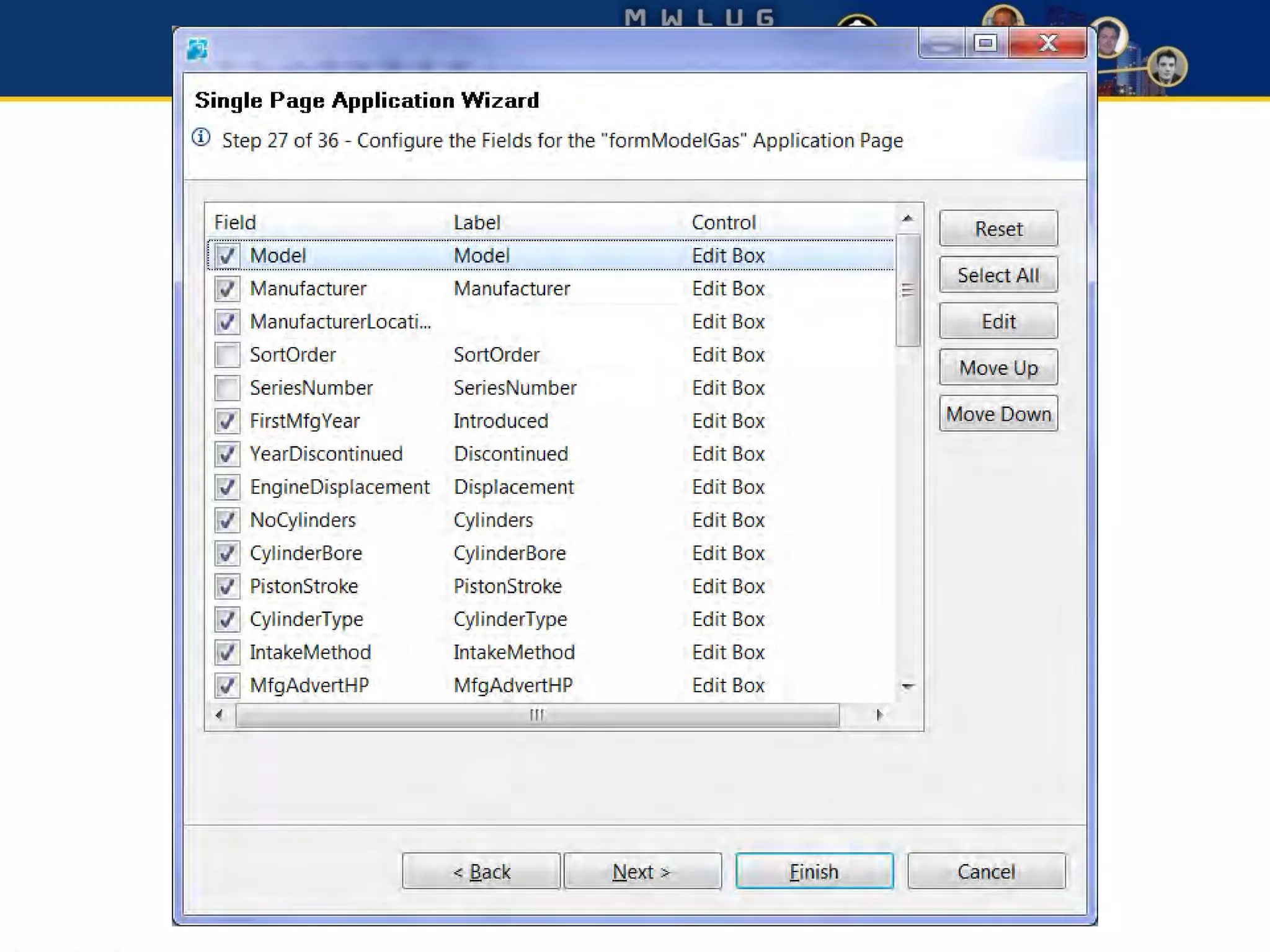Close the wizard with the red X
Screen dimensions: 1270x952
[x=1047, y=43]
